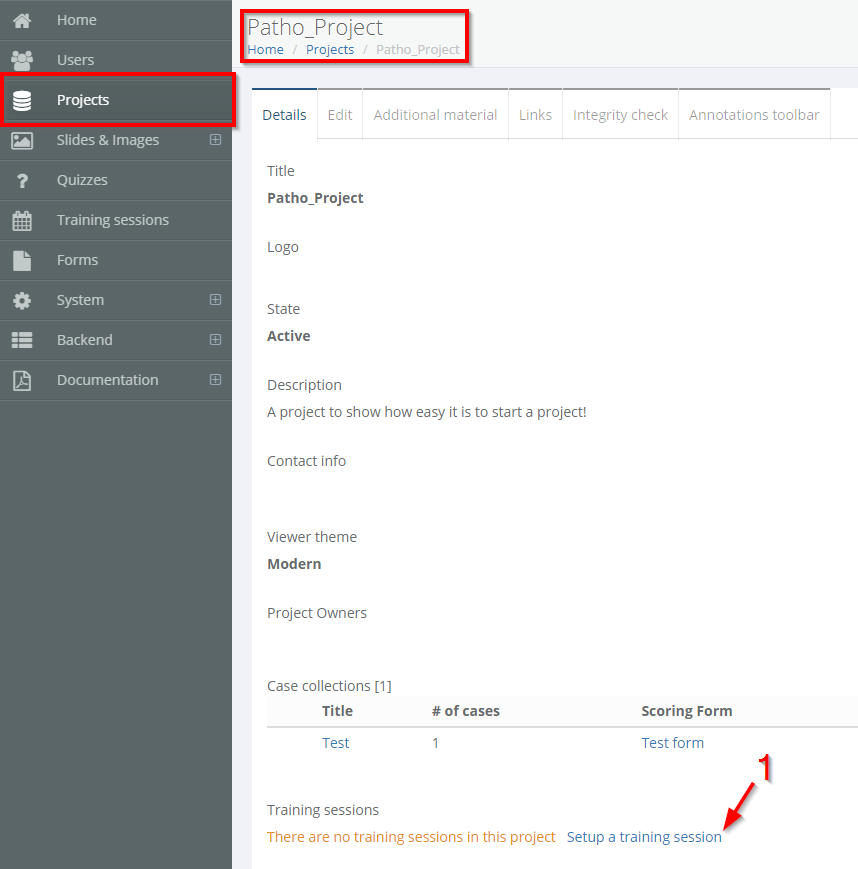Open the Additional material tab
858x869 pixels.
(435, 115)
